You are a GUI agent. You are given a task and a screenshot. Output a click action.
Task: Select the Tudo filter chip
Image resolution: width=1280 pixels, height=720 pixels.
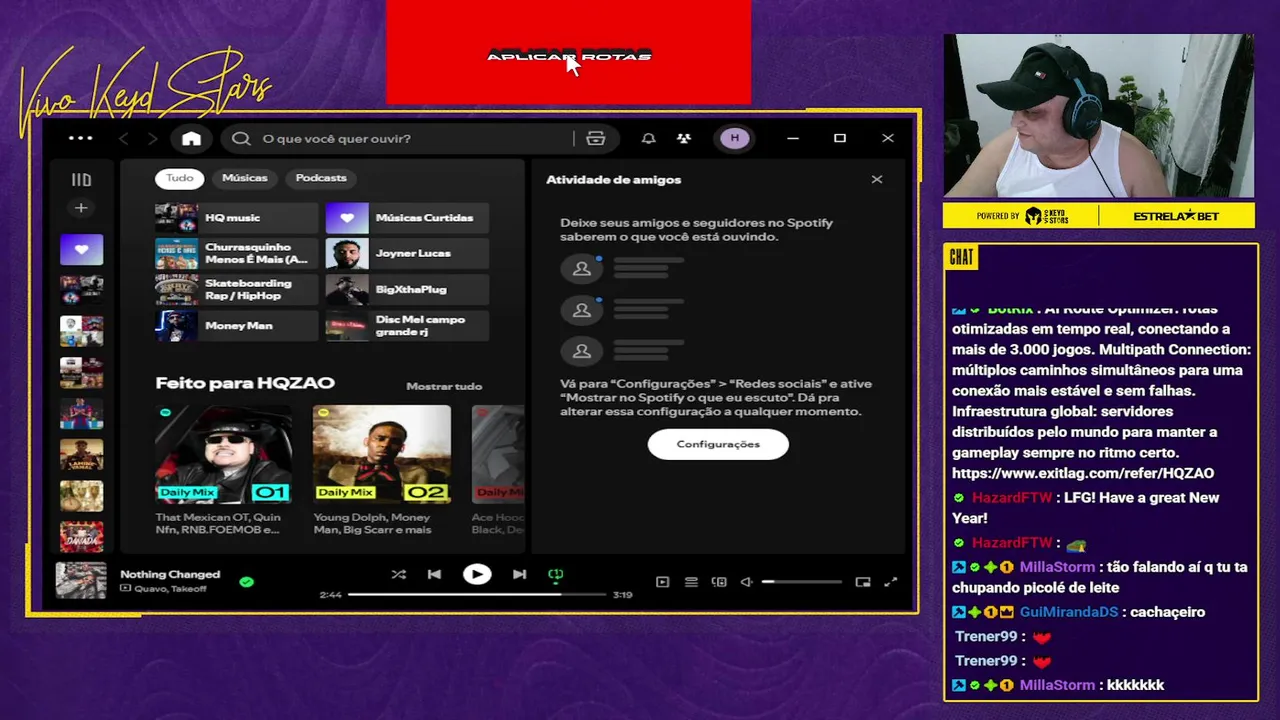coord(179,178)
